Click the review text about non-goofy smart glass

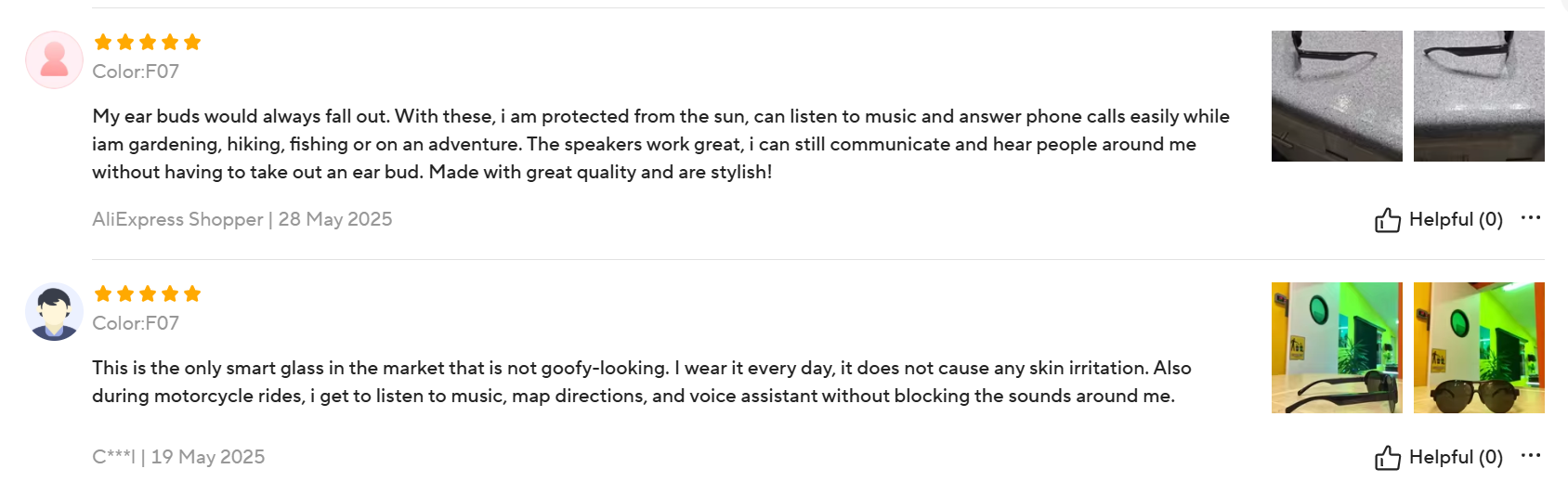tap(641, 382)
